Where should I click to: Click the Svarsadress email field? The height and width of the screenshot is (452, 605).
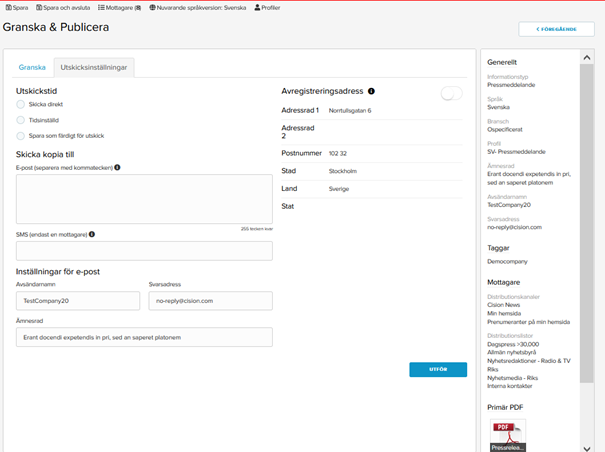pyautogui.click(x=211, y=301)
